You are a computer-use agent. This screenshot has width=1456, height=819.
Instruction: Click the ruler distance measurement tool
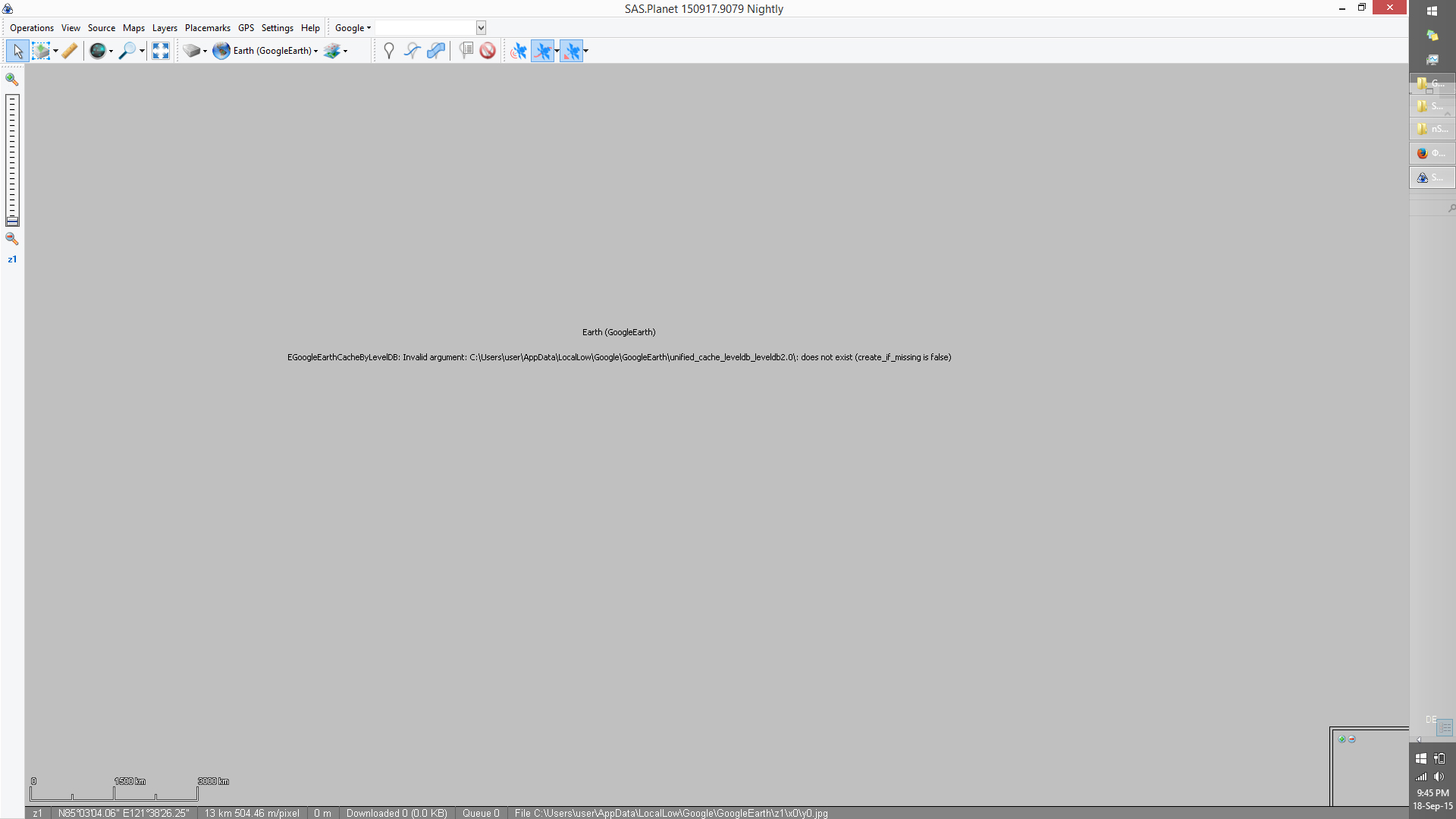coord(70,51)
